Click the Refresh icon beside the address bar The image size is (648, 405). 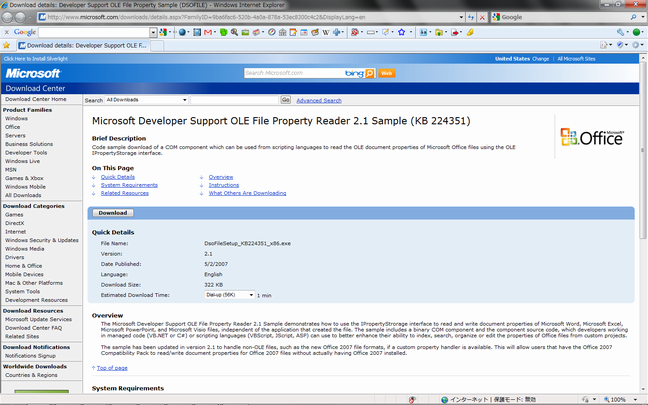click(471, 17)
